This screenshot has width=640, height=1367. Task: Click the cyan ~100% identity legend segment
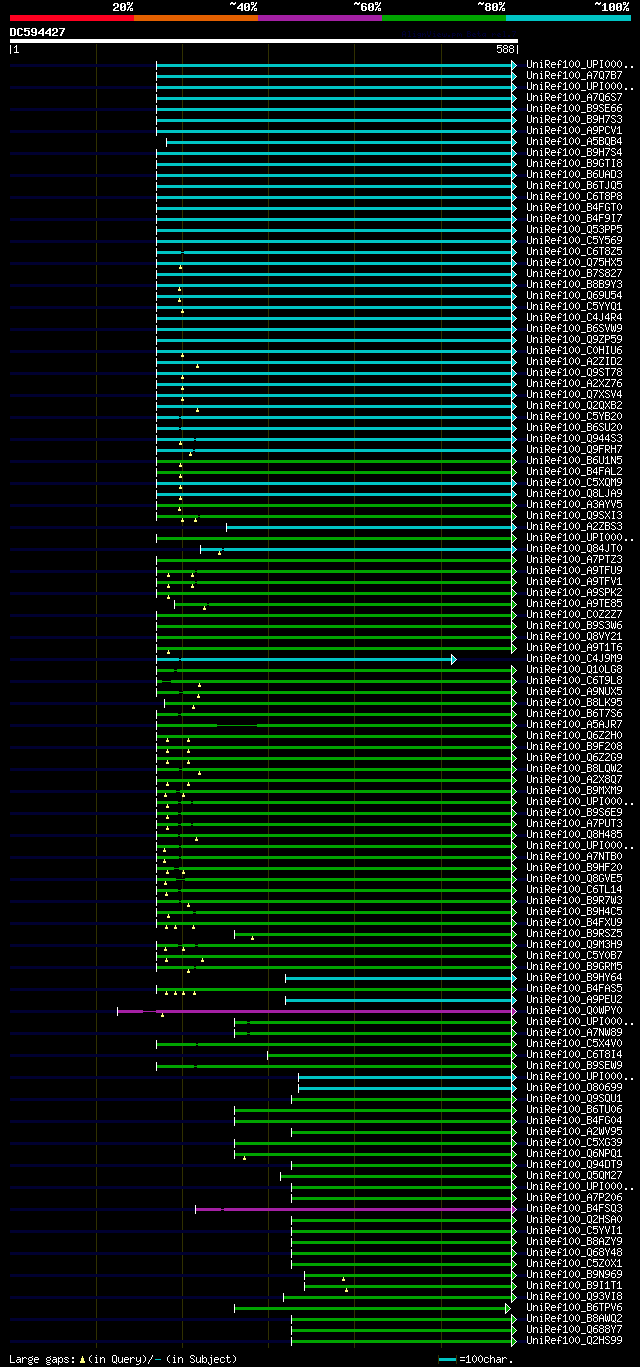coord(568,18)
